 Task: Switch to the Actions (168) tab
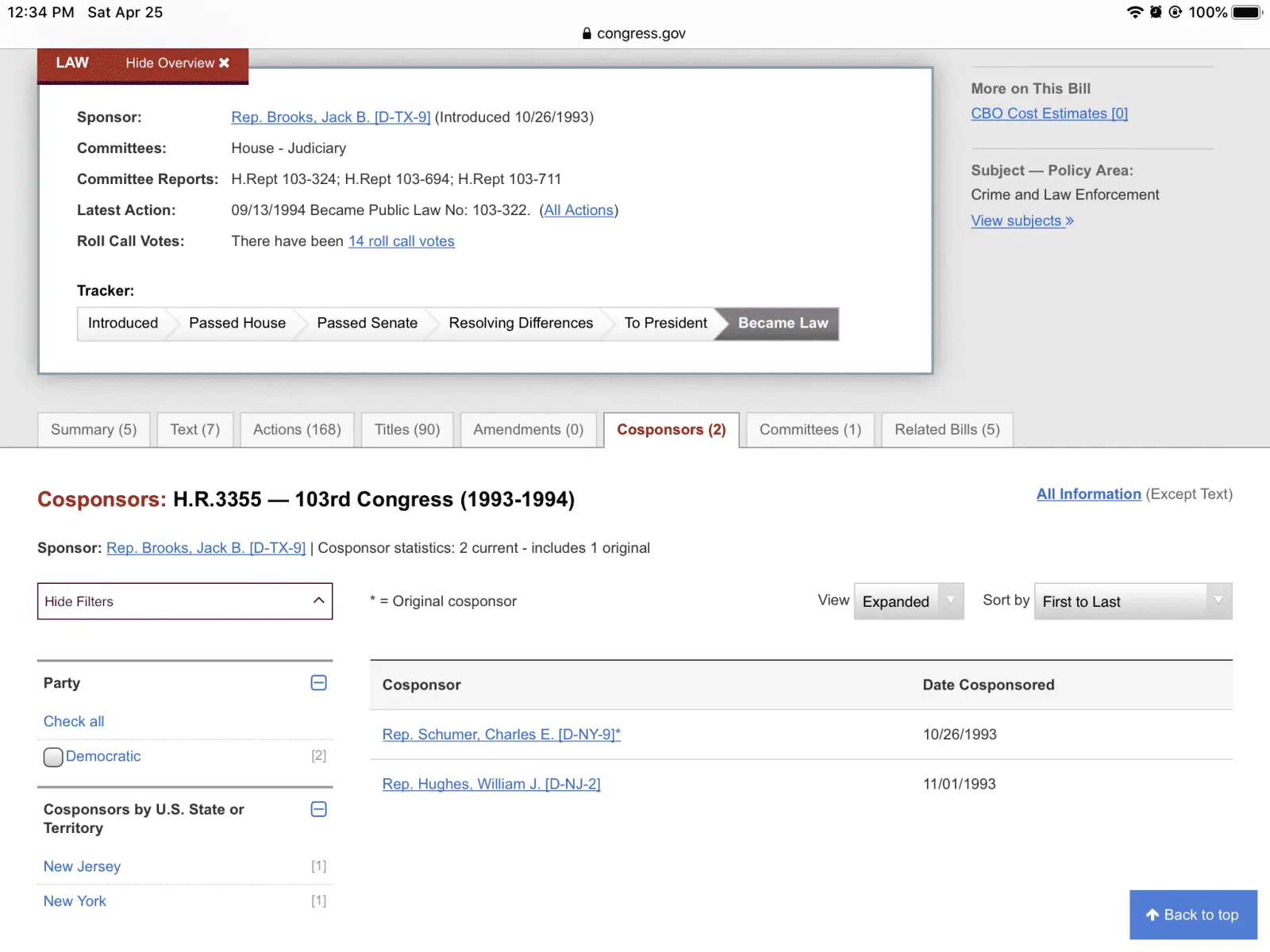click(x=297, y=429)
